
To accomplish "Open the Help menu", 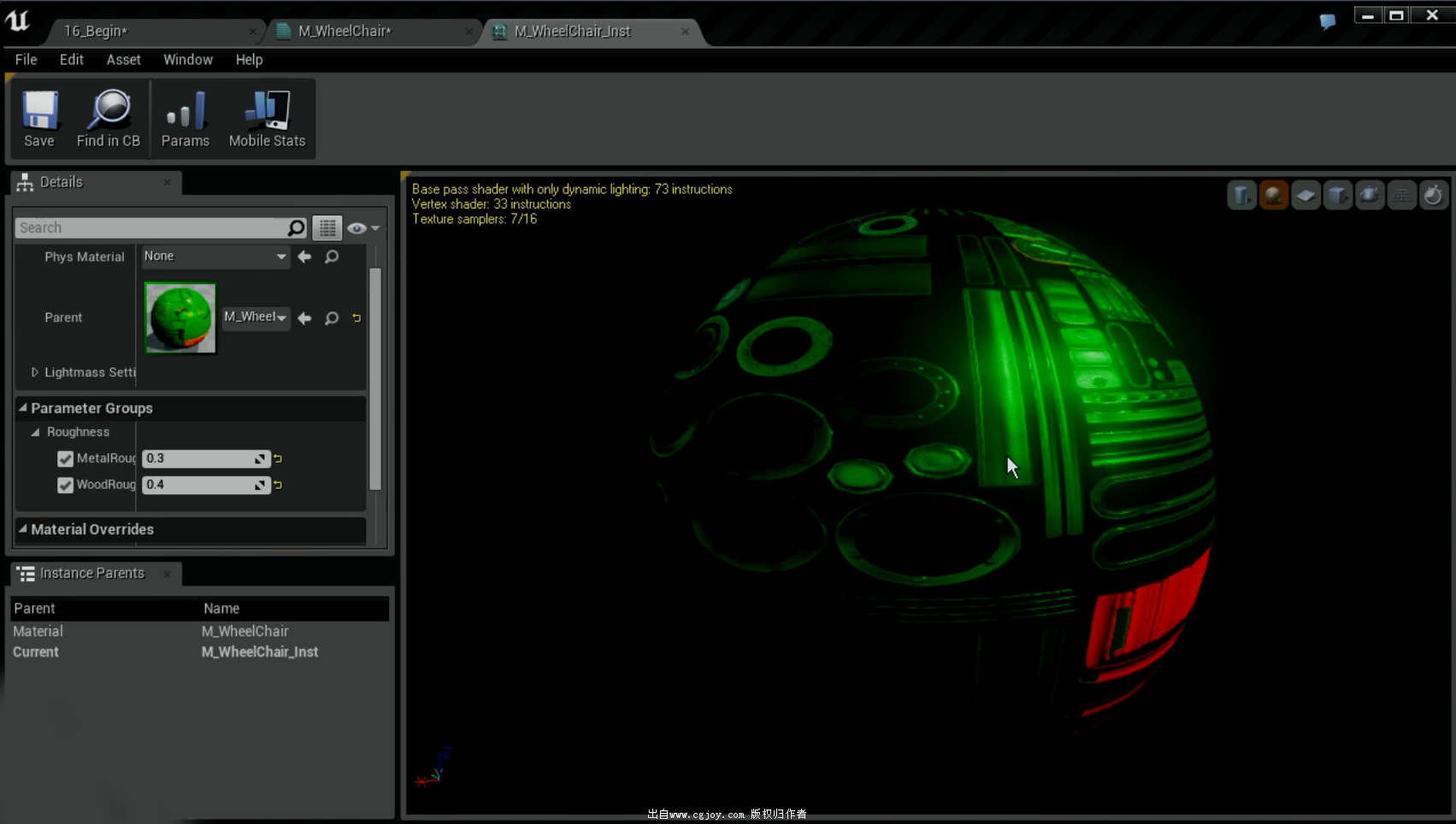I will coord(249,59).
